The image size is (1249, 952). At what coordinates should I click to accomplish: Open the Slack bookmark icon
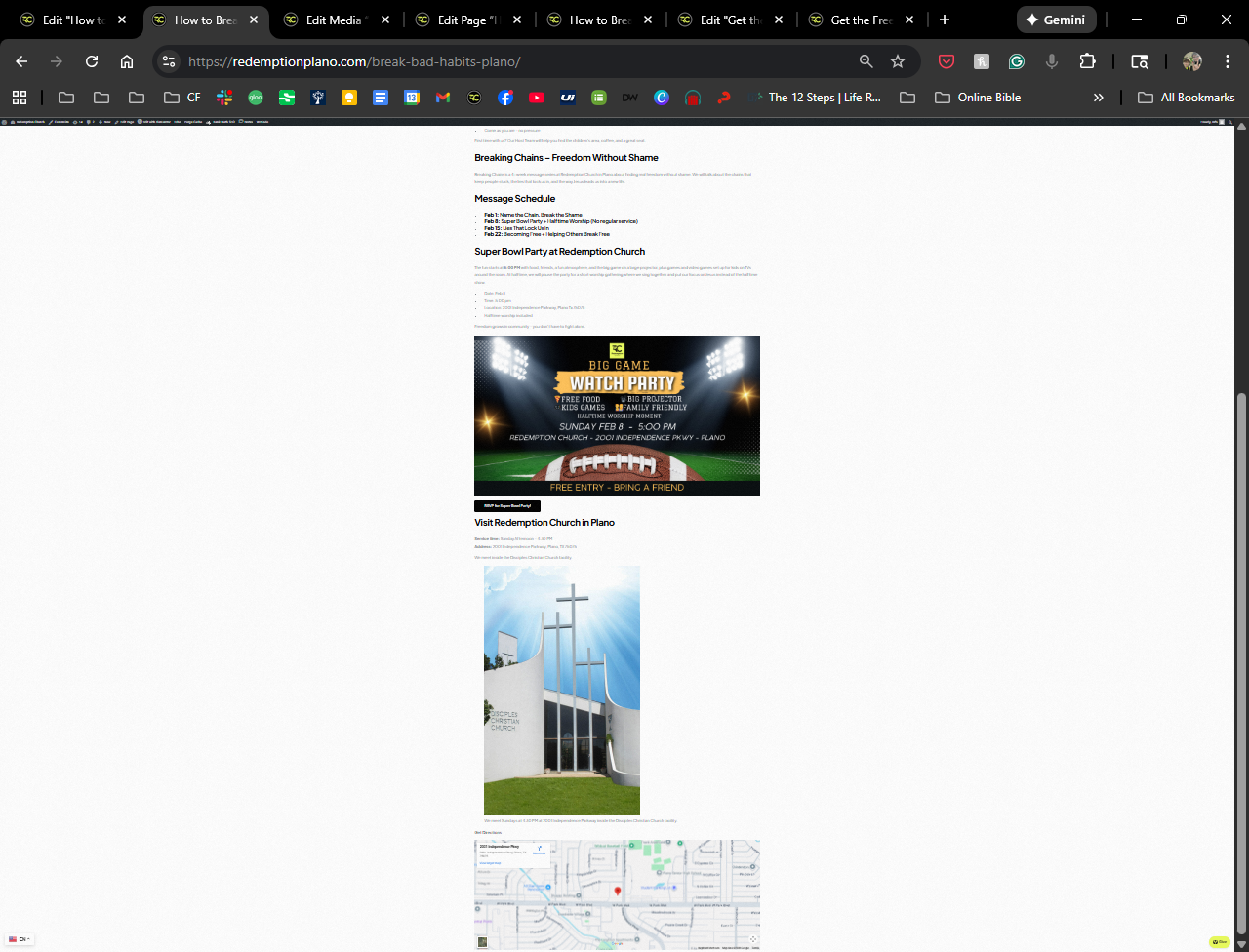click(224, 98)
